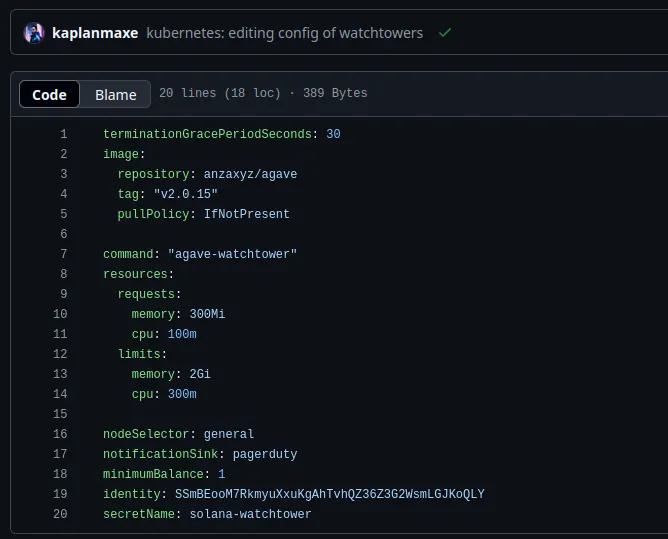This screenshot has height=539, width=668.
Task: Click line number 7 for command
Action: tap(63, 254)
